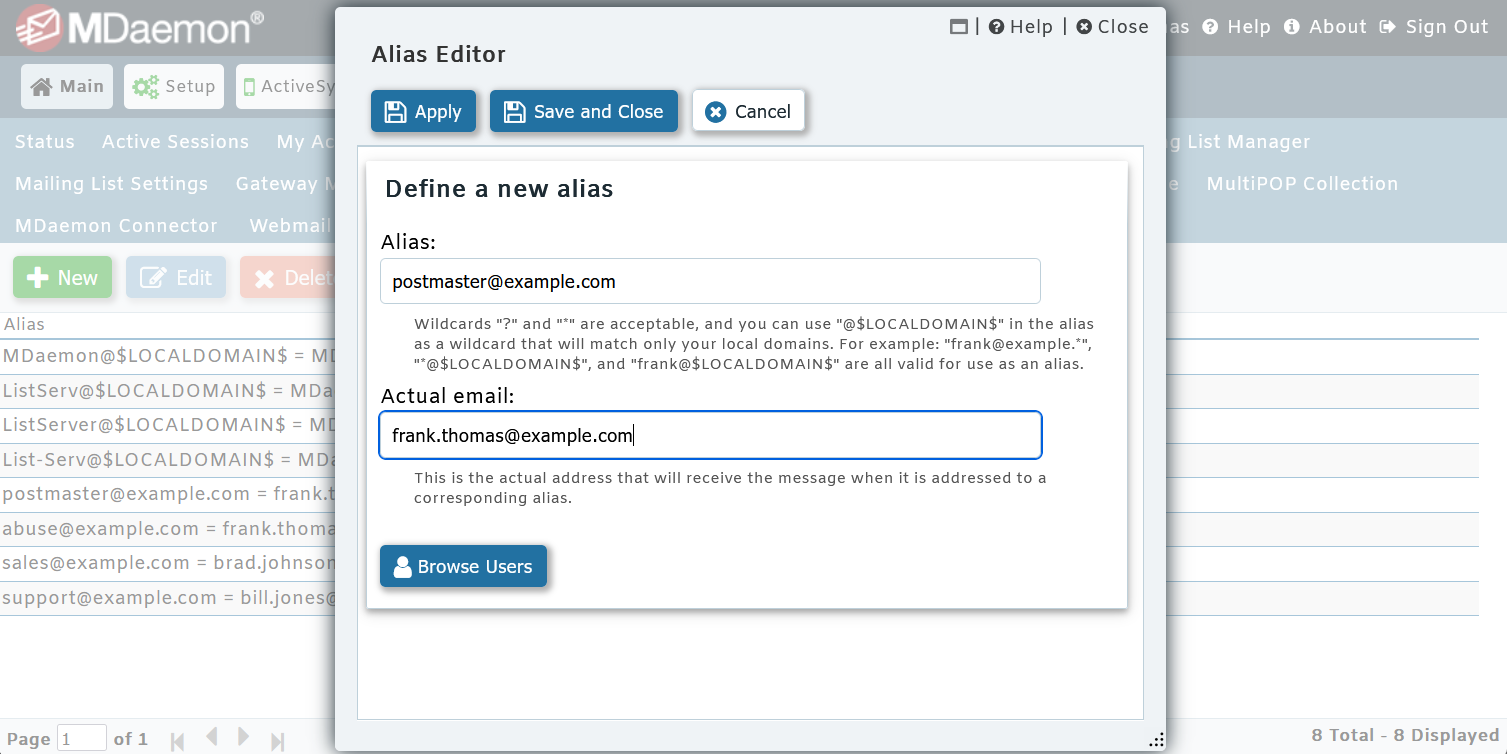Select the ListServer@$LOCALDOMAIN$ alias row
This screenshot has height=754, width=1507.
tap(168, 425)
